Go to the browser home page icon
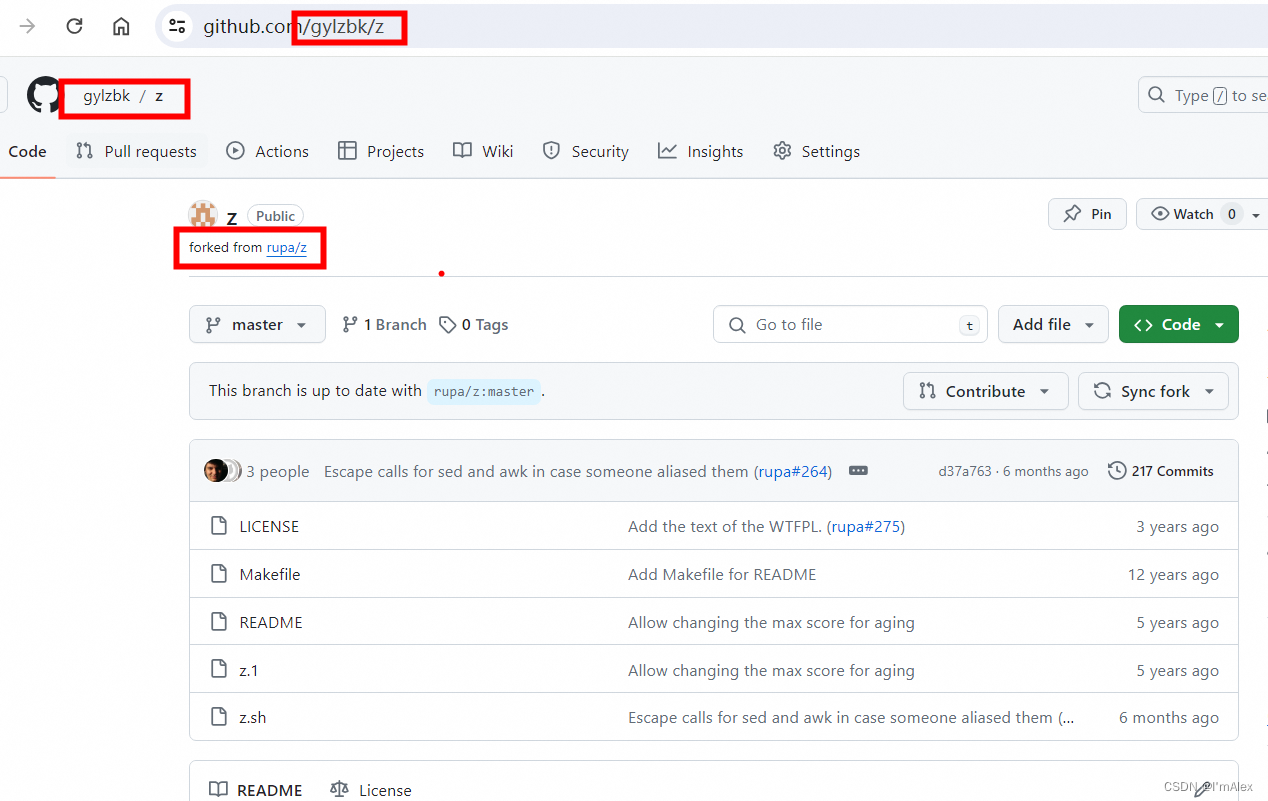Viewport: 1268px width, 801px height. 121,26
